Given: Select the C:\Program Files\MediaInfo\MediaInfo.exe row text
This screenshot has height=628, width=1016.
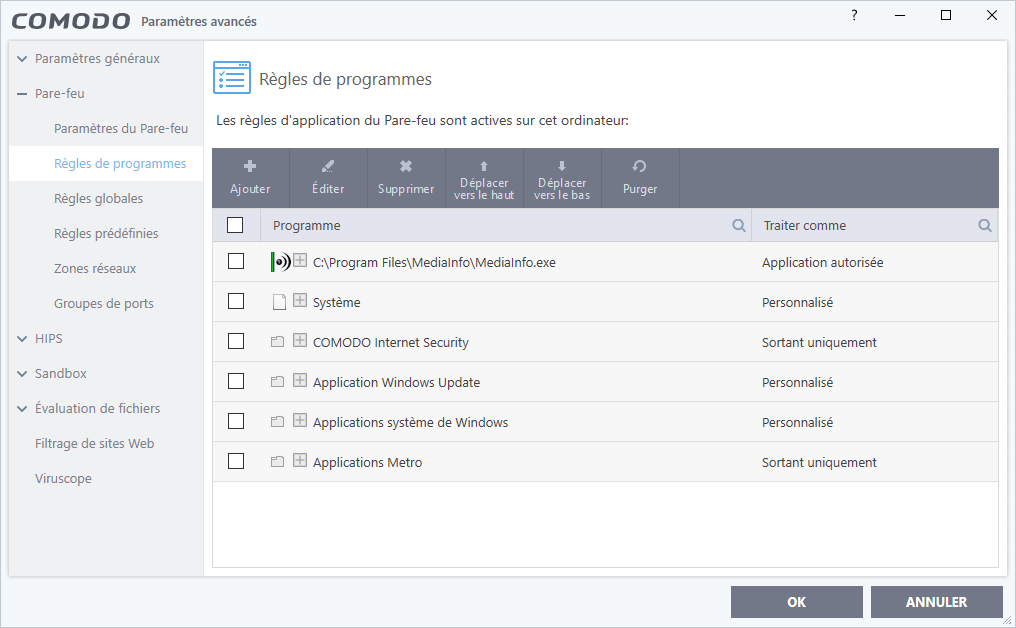Looking at the screenshot, I should tap(434, 262).
